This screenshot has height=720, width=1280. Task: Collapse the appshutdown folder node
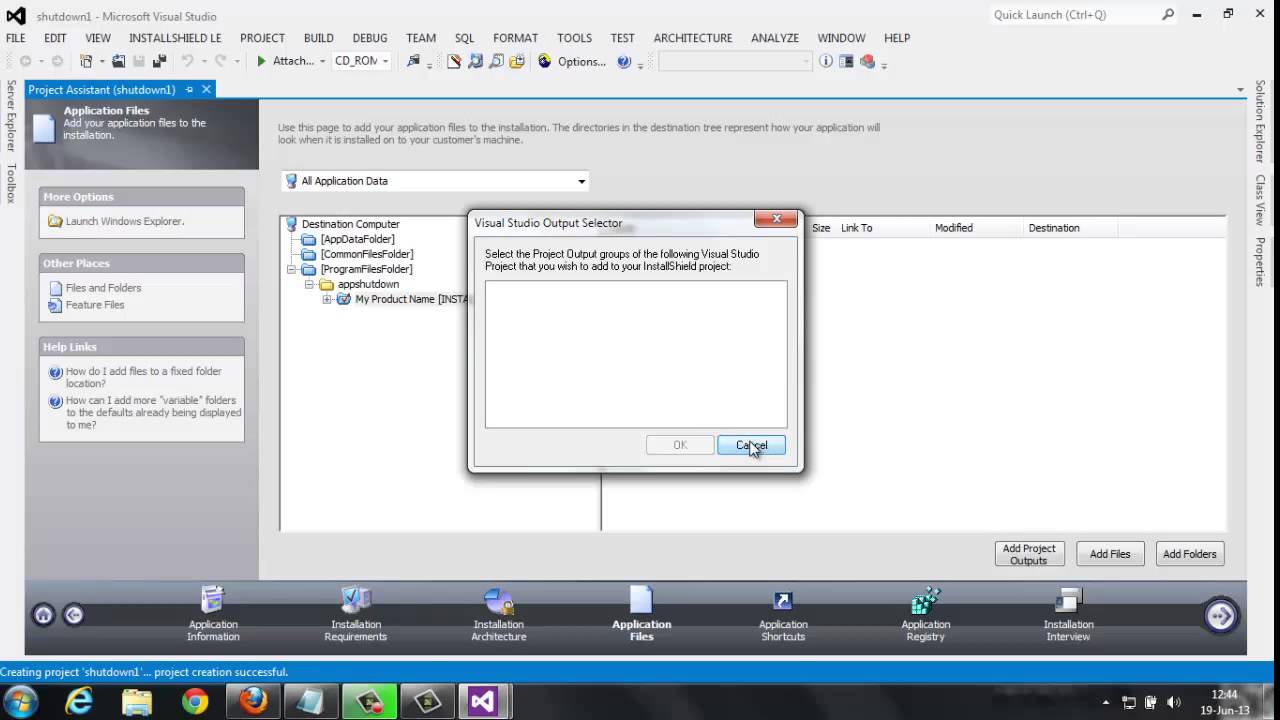click(309, 284)
